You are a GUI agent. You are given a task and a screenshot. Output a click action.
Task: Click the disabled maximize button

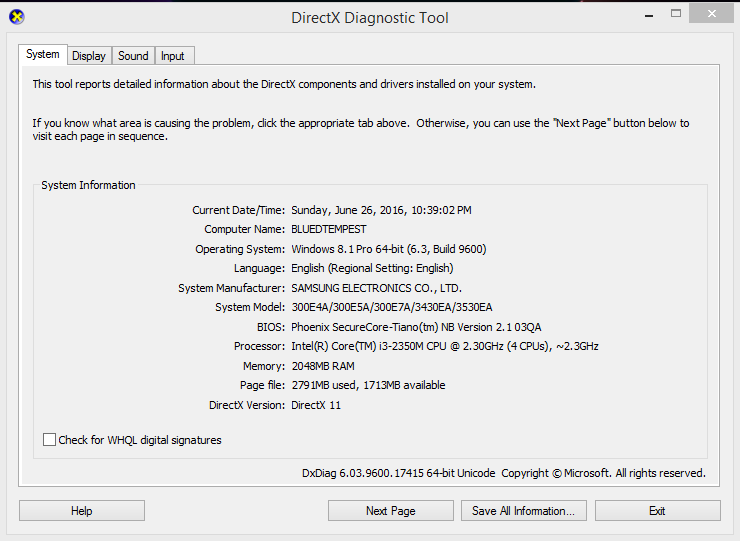676,14
